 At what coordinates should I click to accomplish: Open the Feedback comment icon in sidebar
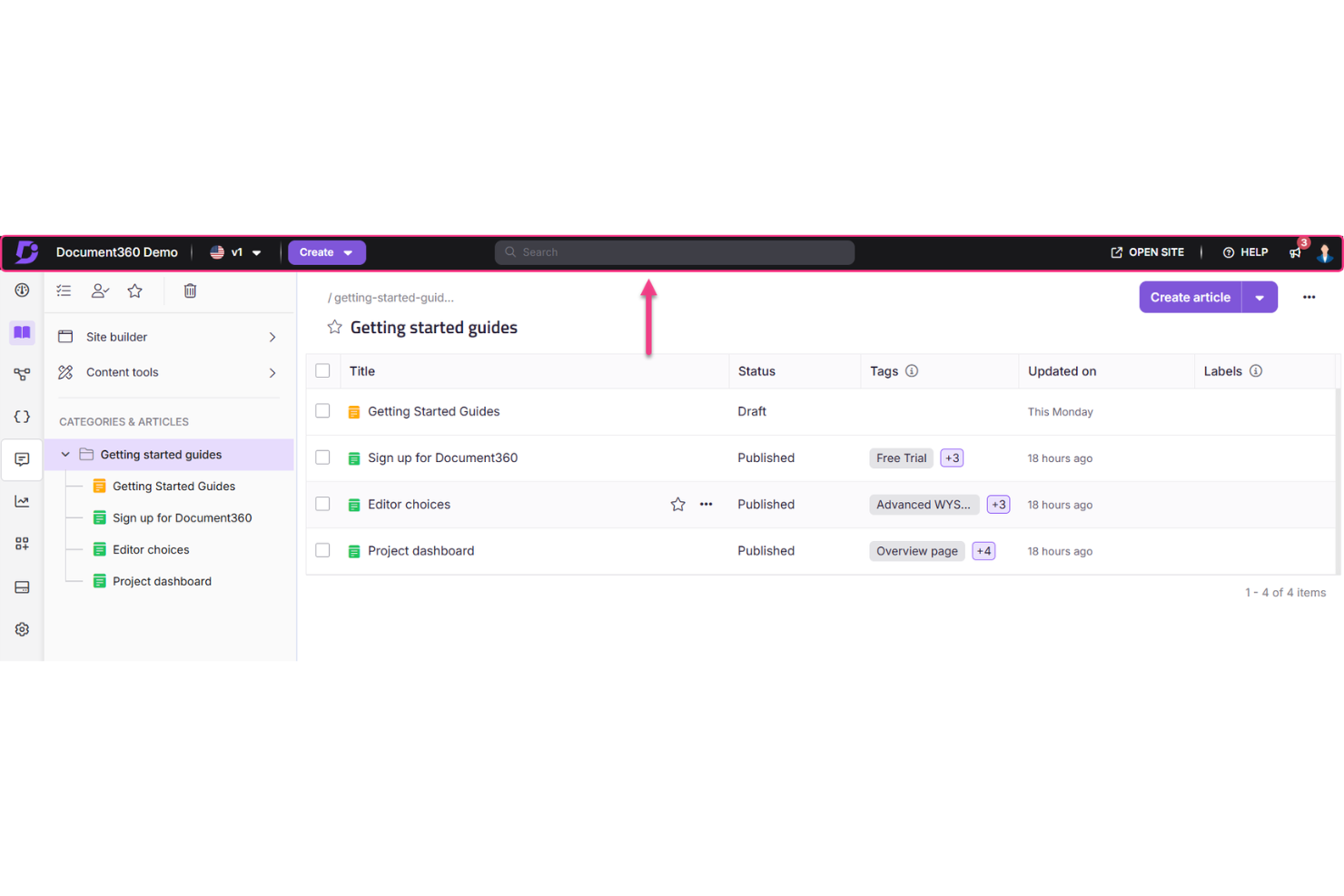(x=22, y=459)
